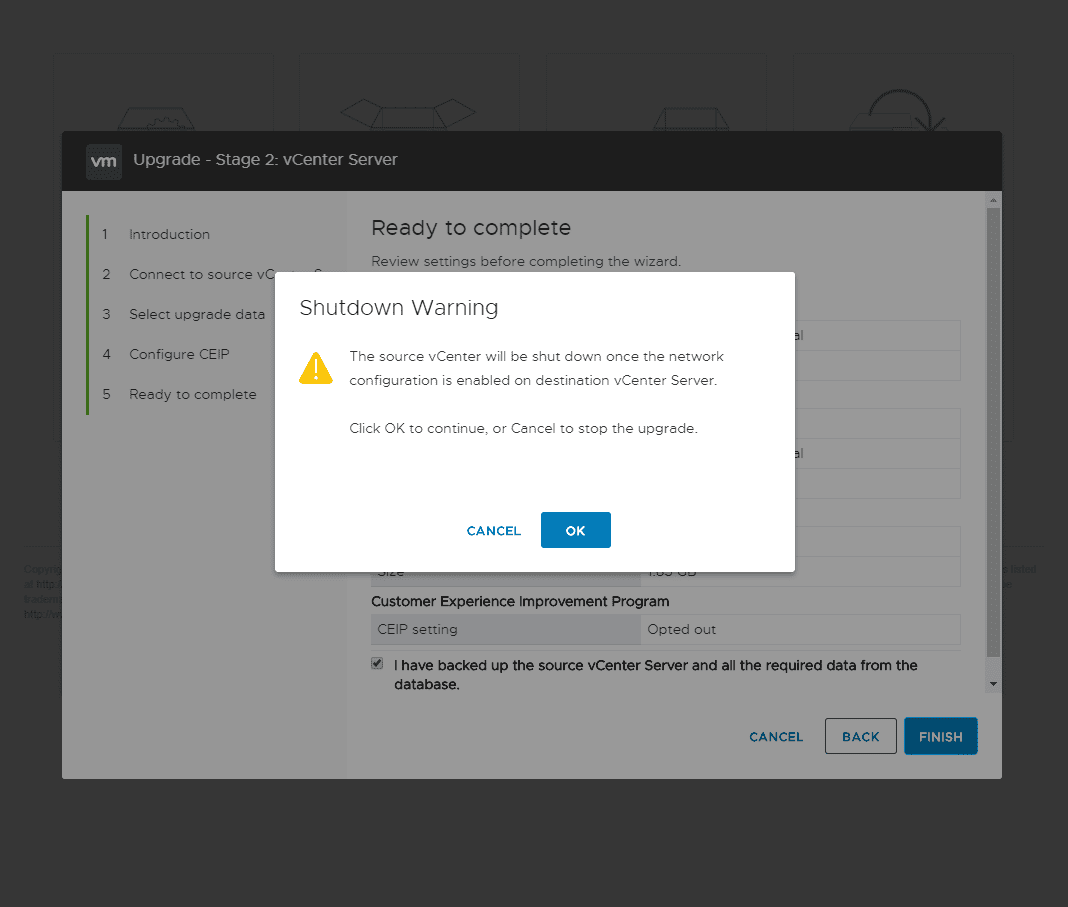This screenshot has height=907, width=1068.
Task: Click the FINISH button in the wizard
Action: click(x=941, y=736)
